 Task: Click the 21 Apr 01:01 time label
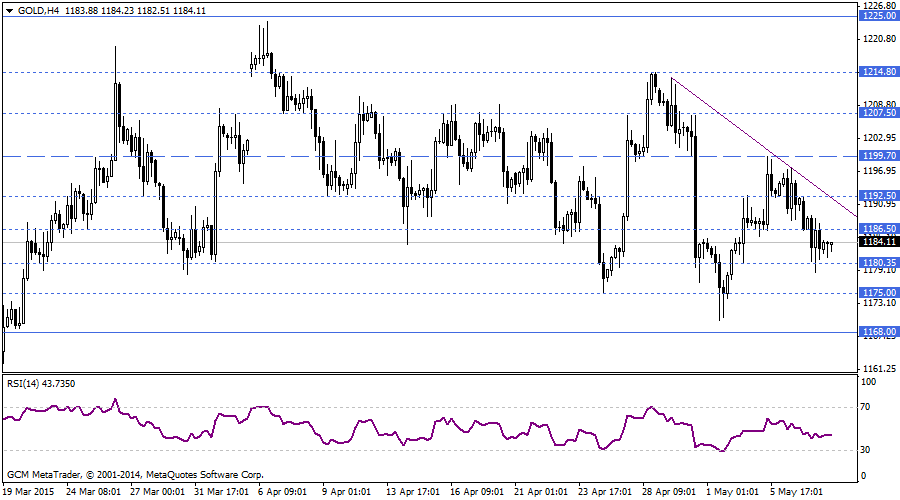point(541,492)
